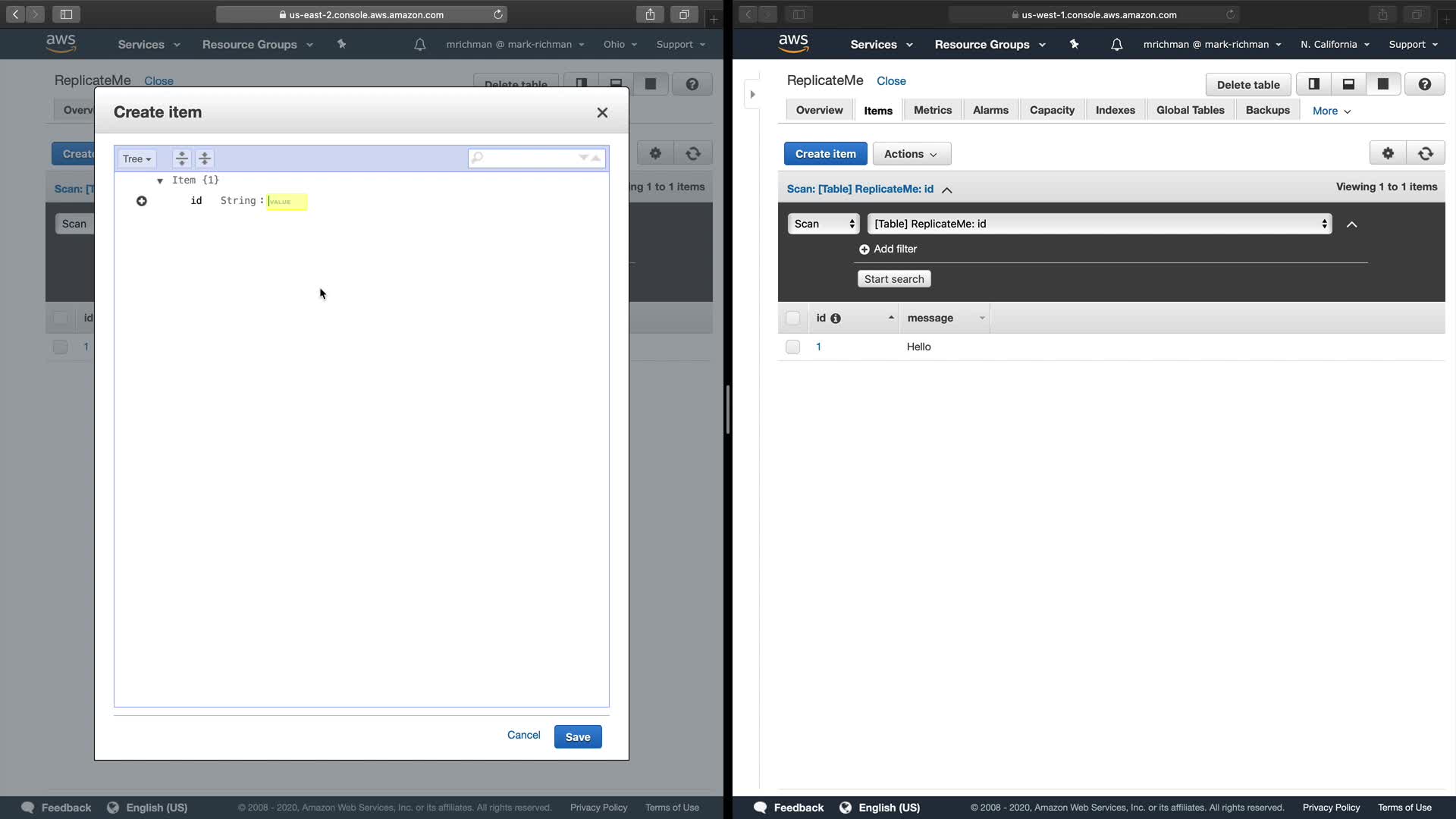Click the settings gear in right table pane

[1388, 153]
